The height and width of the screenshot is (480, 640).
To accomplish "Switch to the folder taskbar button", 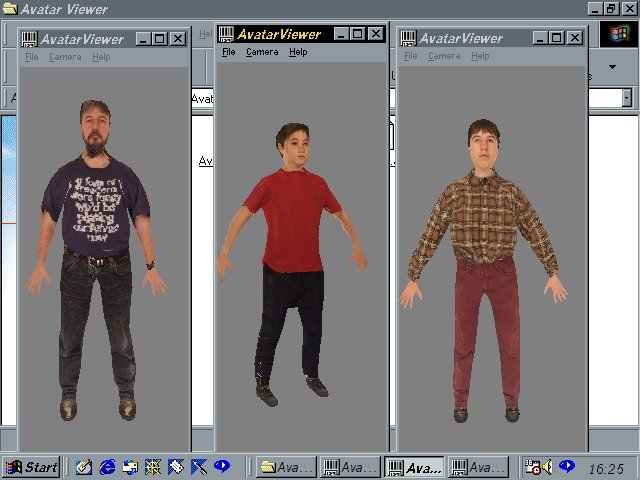I will click(x=285, y=467).
